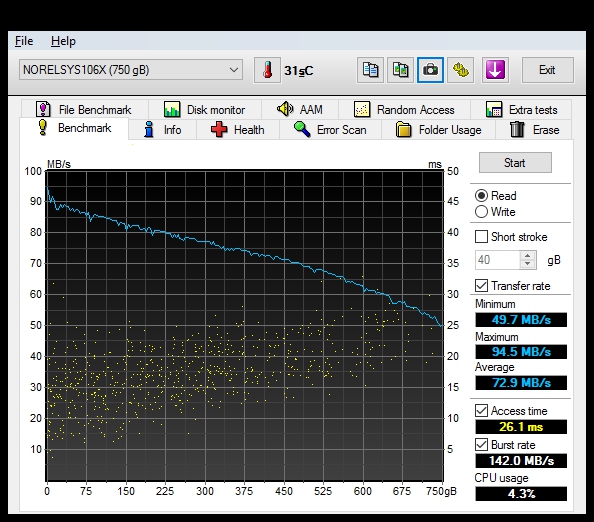Click the thermometer temperature icon
594x522 pixels.
267,70
